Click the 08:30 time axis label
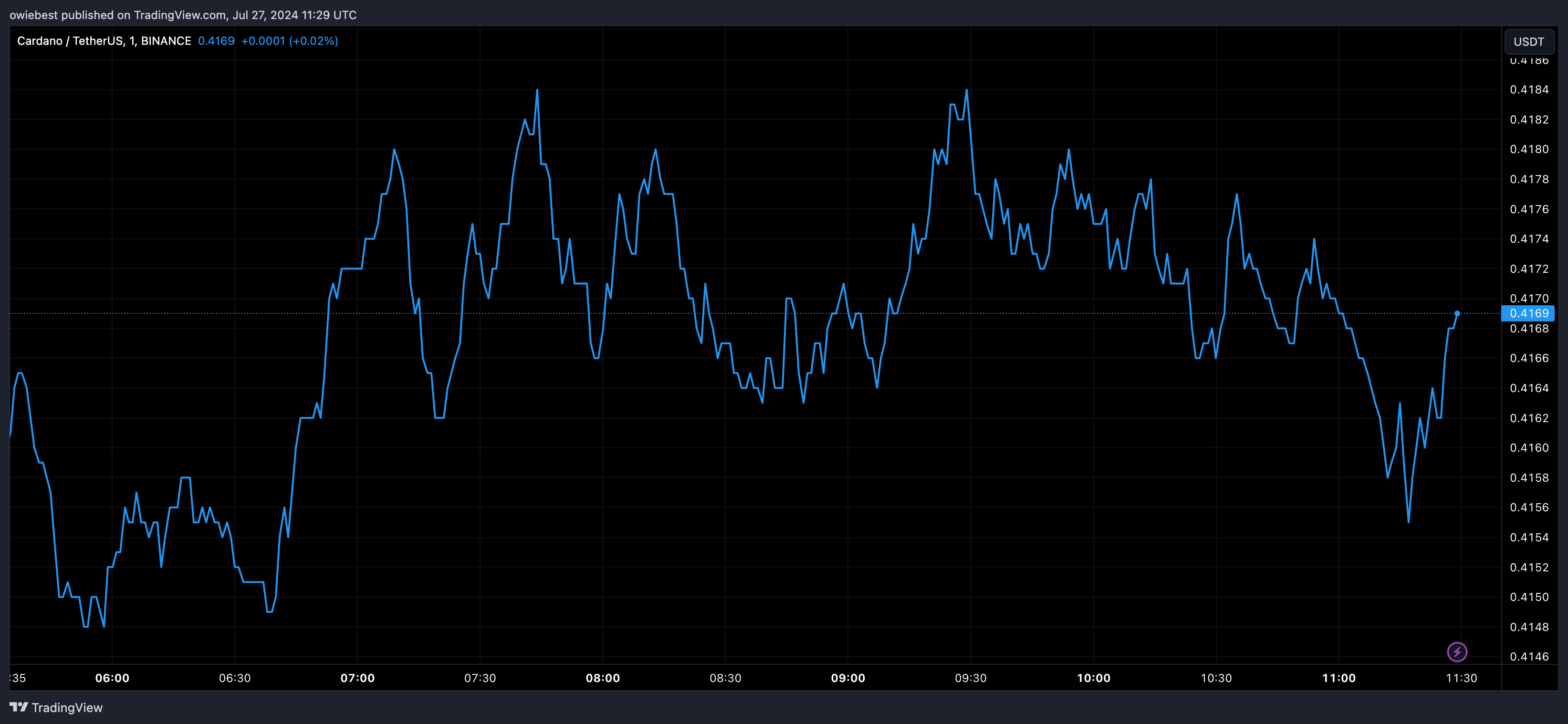 click(x=726, y=678)
